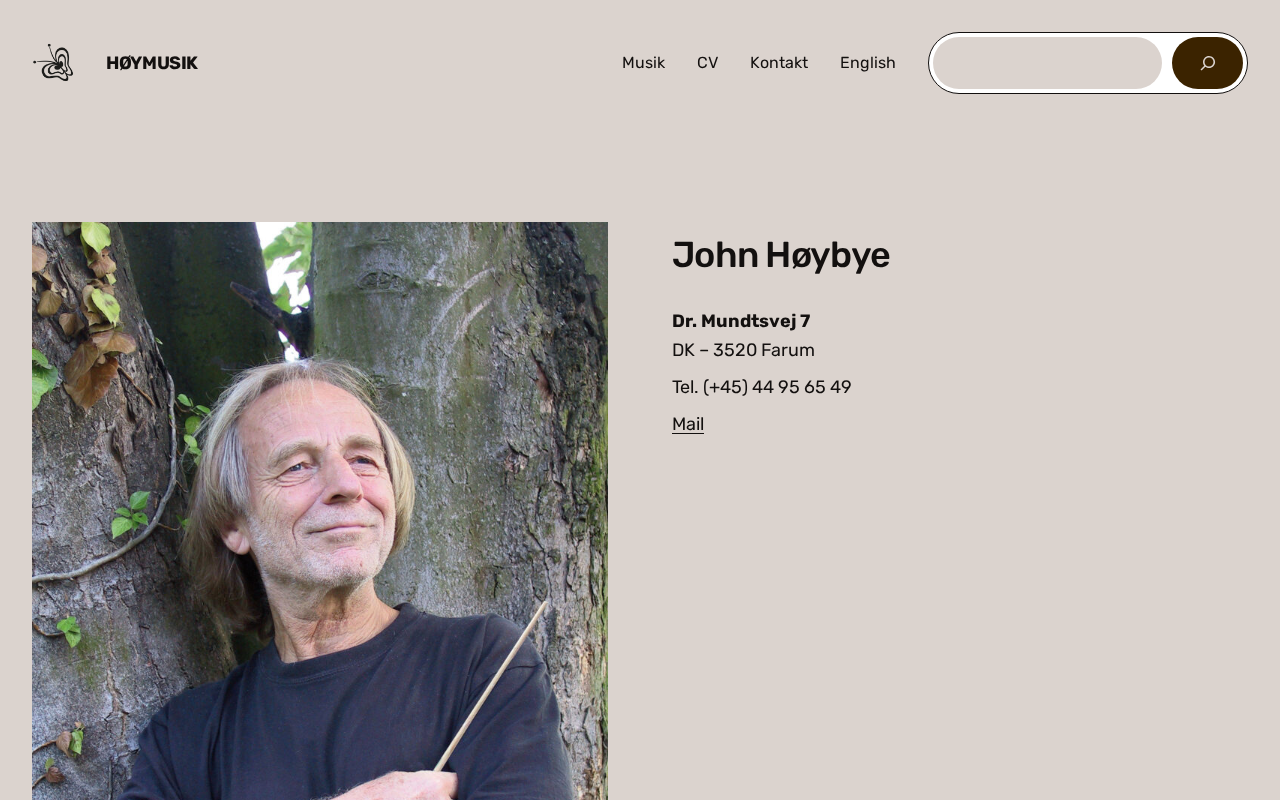Click the portrait photo of John Høybye
The height and width of the screenshot is (800, 1280).
point(320,511)
